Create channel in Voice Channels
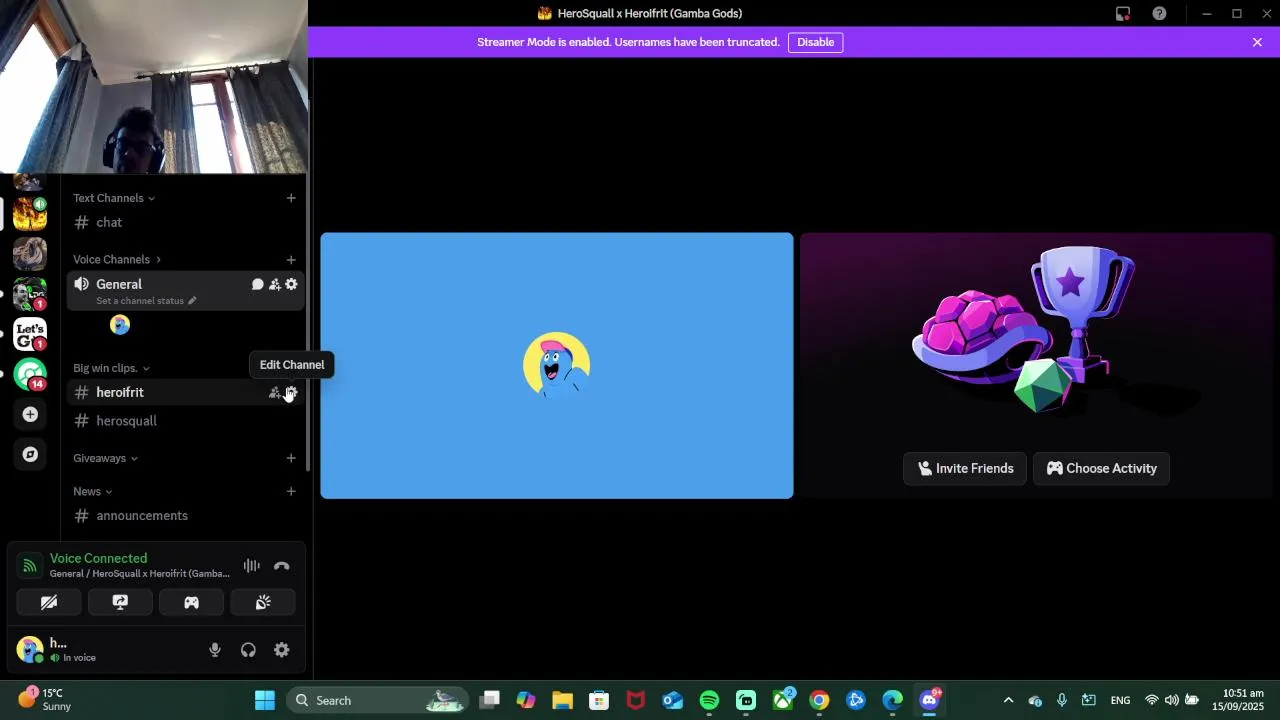This screenshot has height=720, width=1280. point(291,260)
